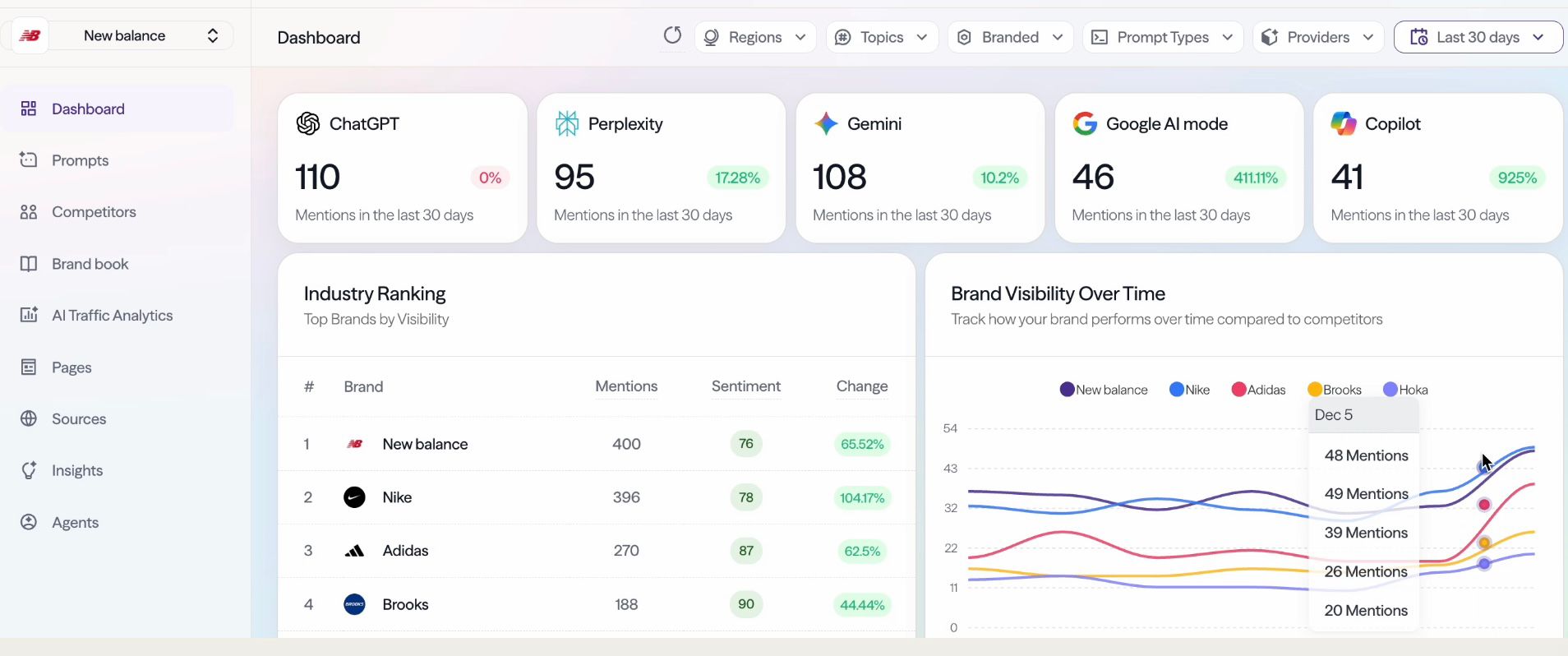This screenshot has height=656, width=1568.
Task: Click the Sentiment column header
Action: (745, 386)
